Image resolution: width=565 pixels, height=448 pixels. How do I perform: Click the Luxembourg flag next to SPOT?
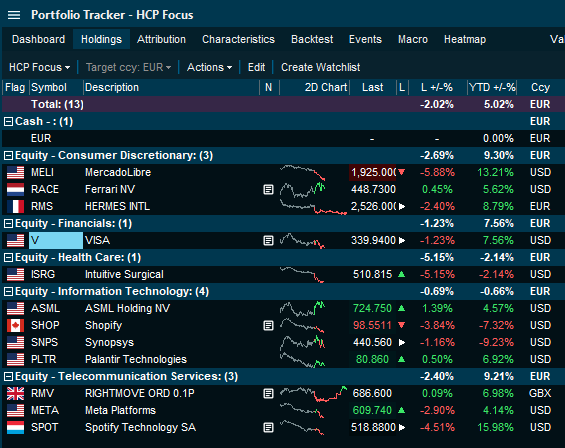point(15,427)
